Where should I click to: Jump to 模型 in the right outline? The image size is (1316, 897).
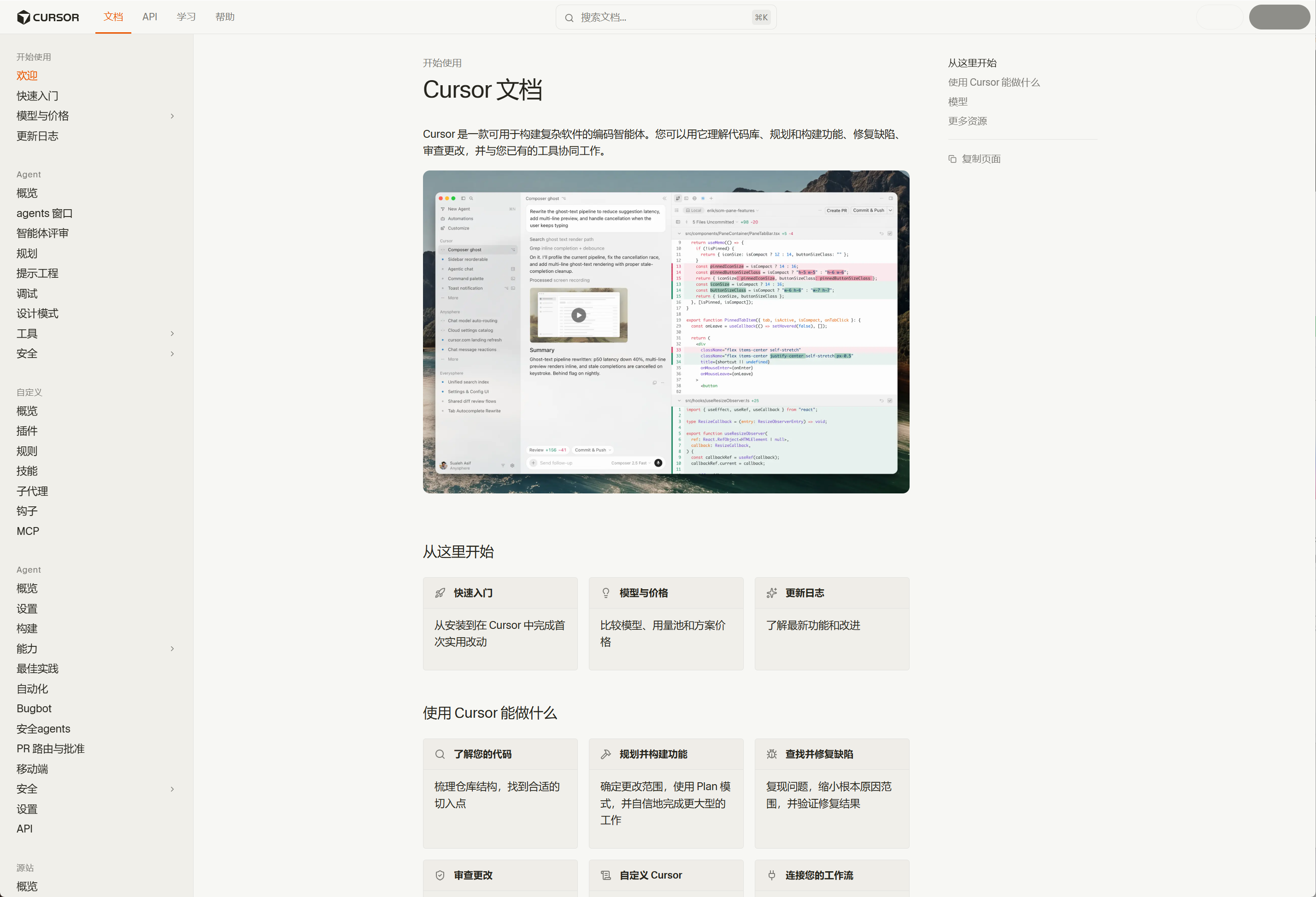958,102
